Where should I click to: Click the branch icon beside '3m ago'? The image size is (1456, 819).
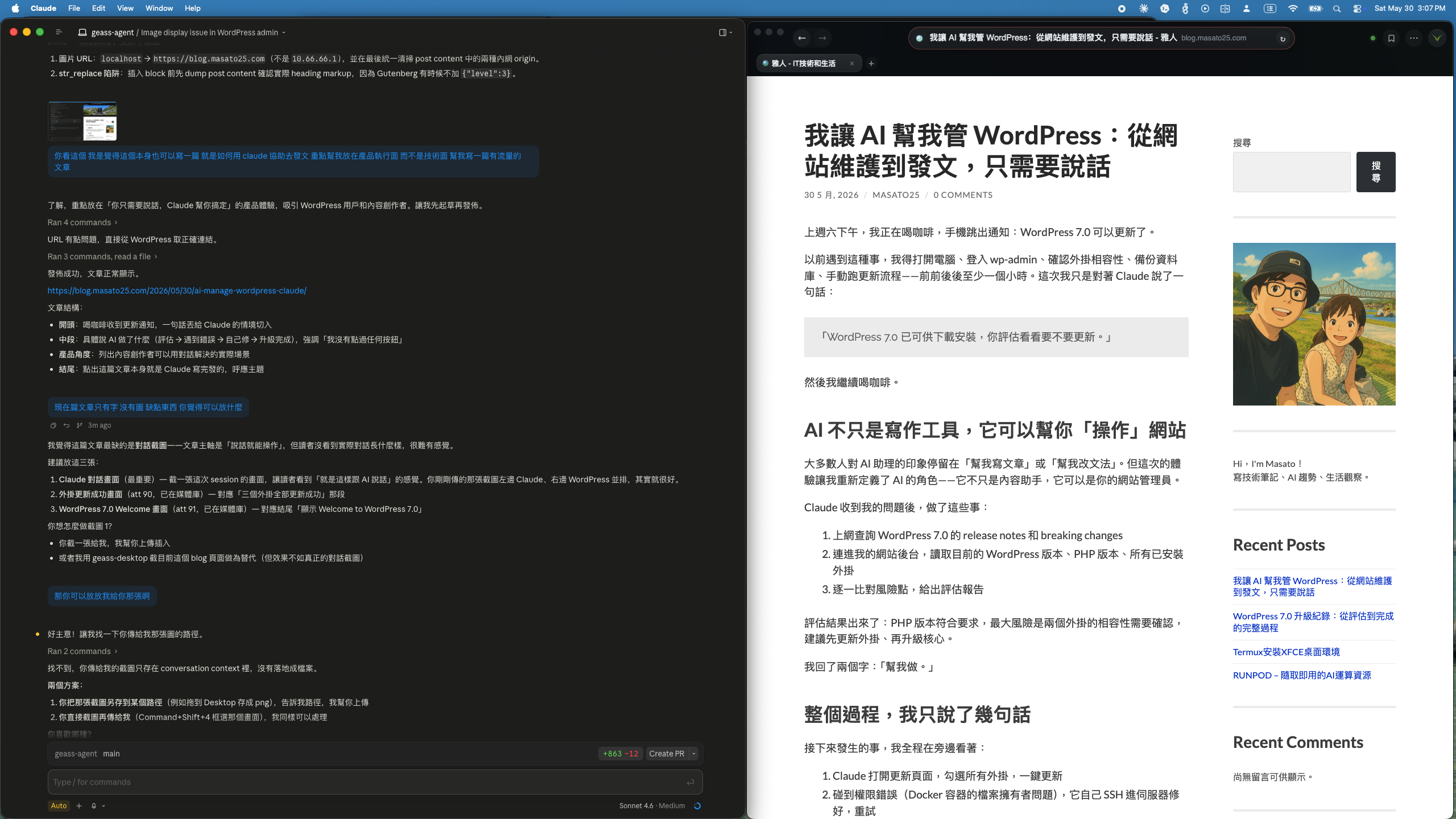(x=79, y=425)
